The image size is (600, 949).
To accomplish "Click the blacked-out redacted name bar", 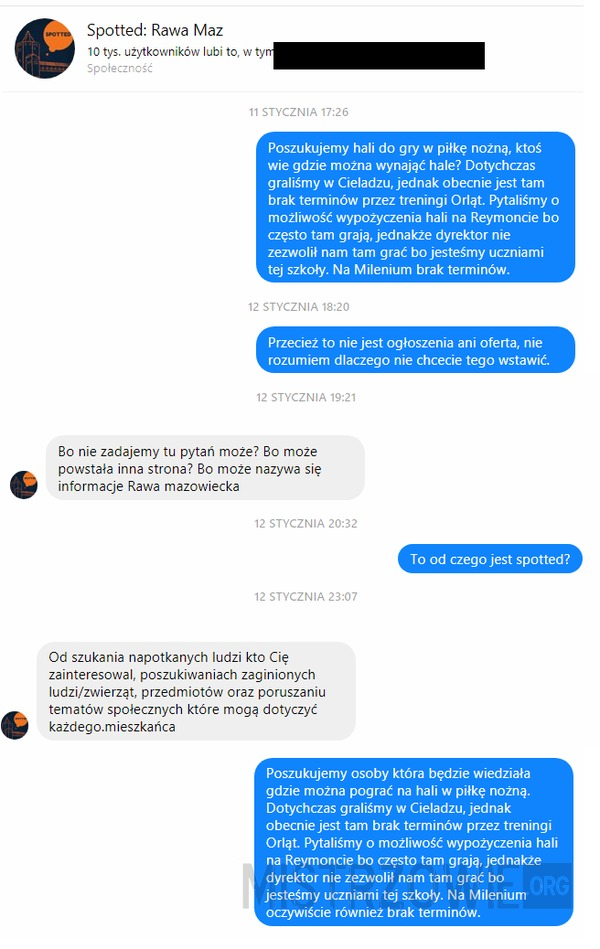I will tap(379, 56).
